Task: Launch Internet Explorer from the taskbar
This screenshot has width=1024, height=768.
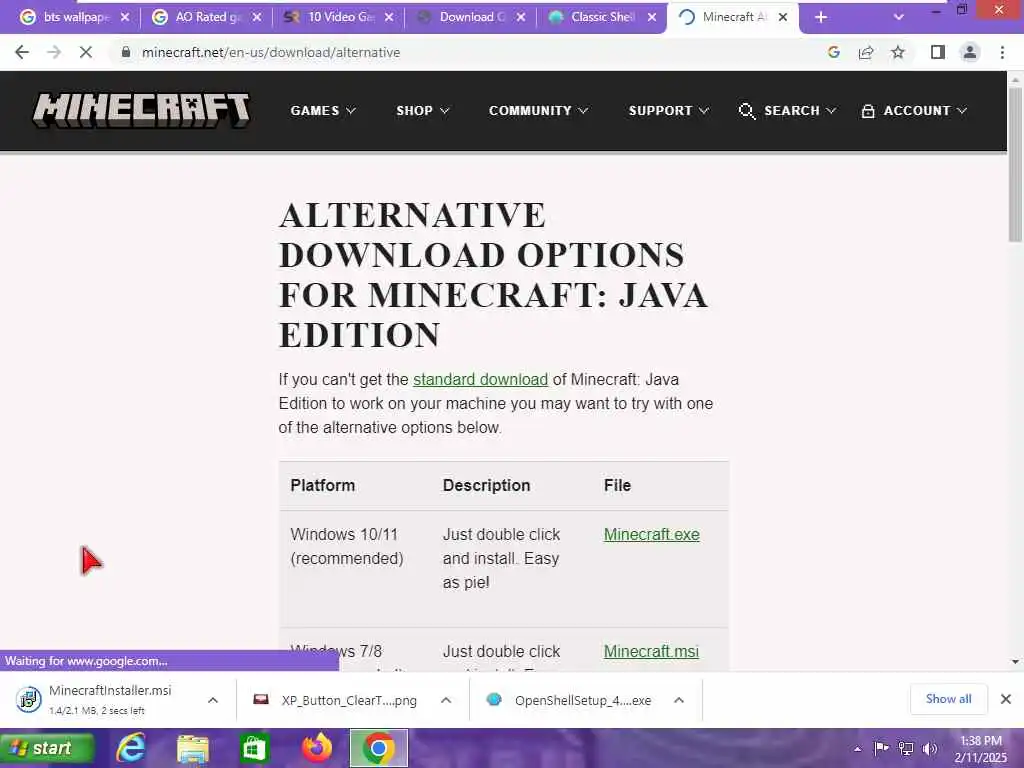Action: [131, 748]
